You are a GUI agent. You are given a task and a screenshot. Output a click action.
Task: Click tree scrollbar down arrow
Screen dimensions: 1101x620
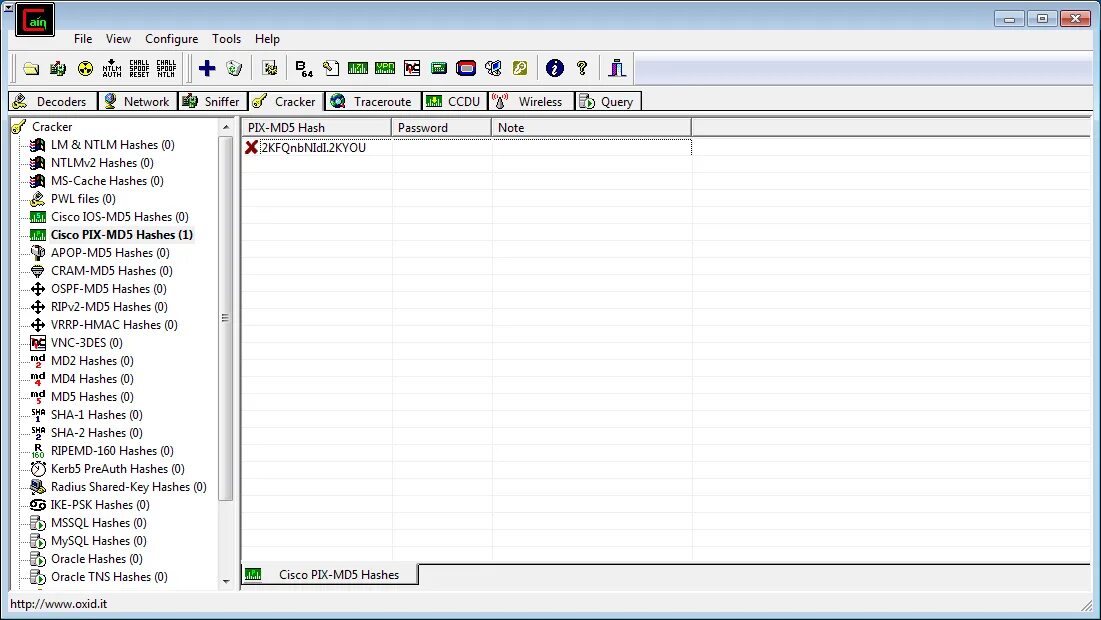click(x=226, y=581)
